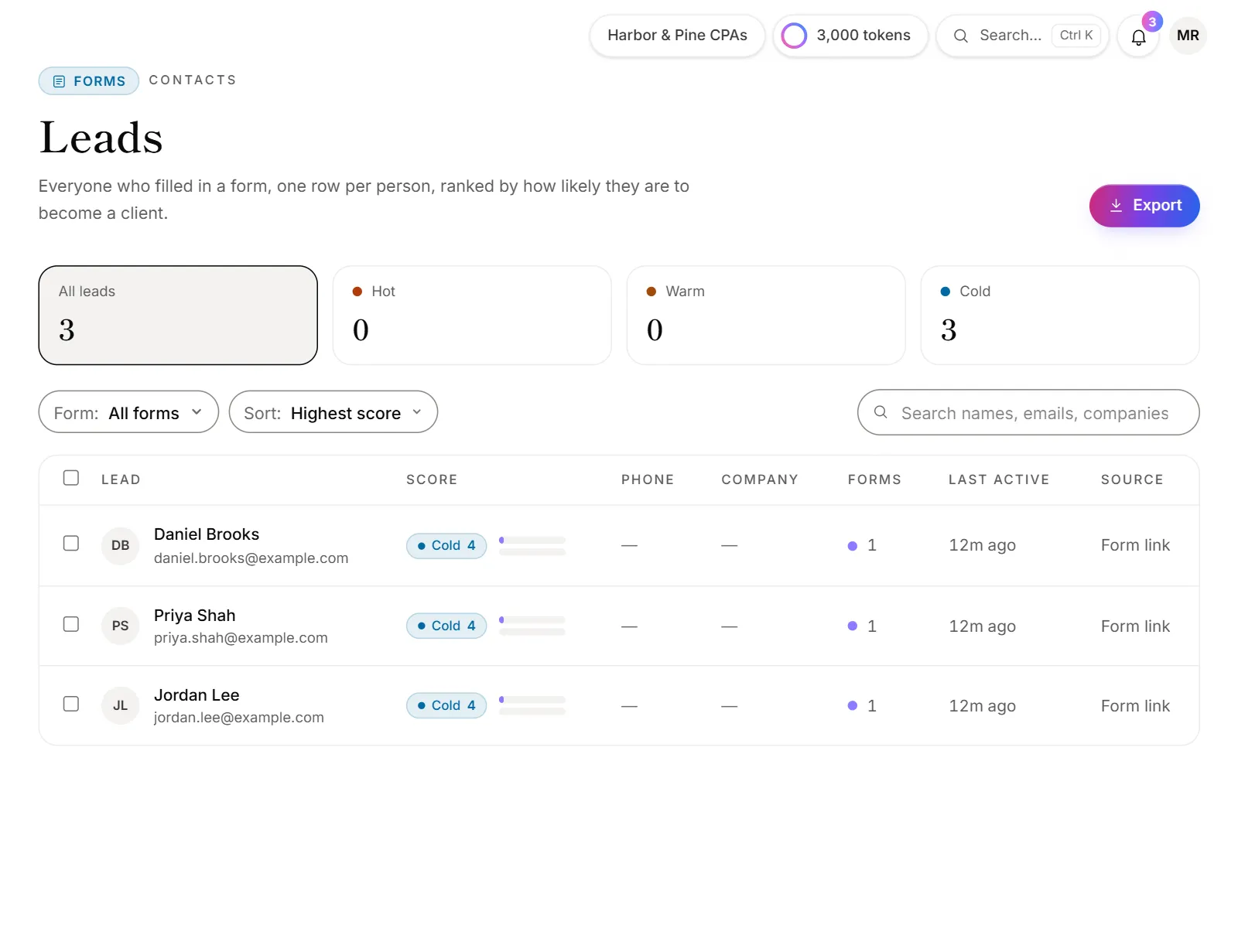The image size is (1238, 952).
Task: Focus the top Search... Ctrl K box
Action: tap(1023, 36)
